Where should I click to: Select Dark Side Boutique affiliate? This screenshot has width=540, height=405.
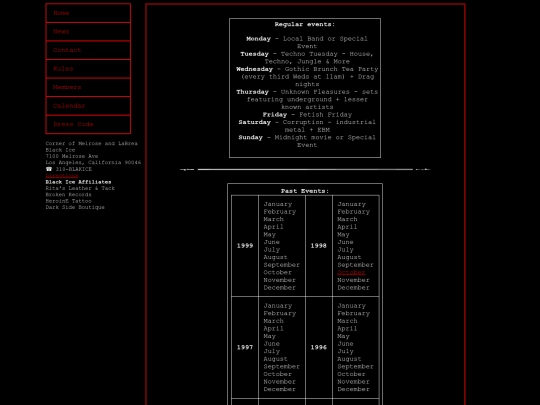(x=75, y=207)
